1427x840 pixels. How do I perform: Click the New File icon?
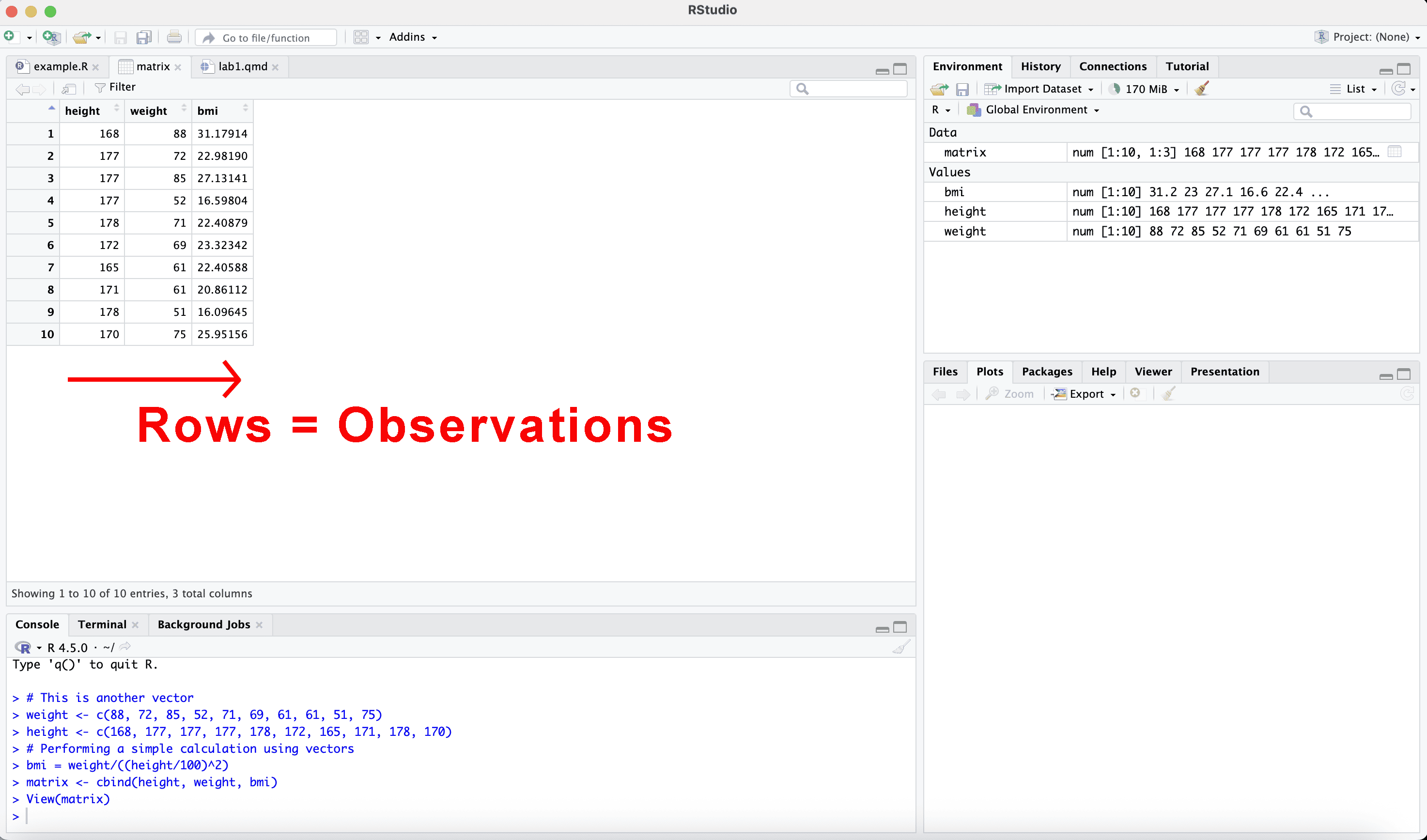[10, 37]
